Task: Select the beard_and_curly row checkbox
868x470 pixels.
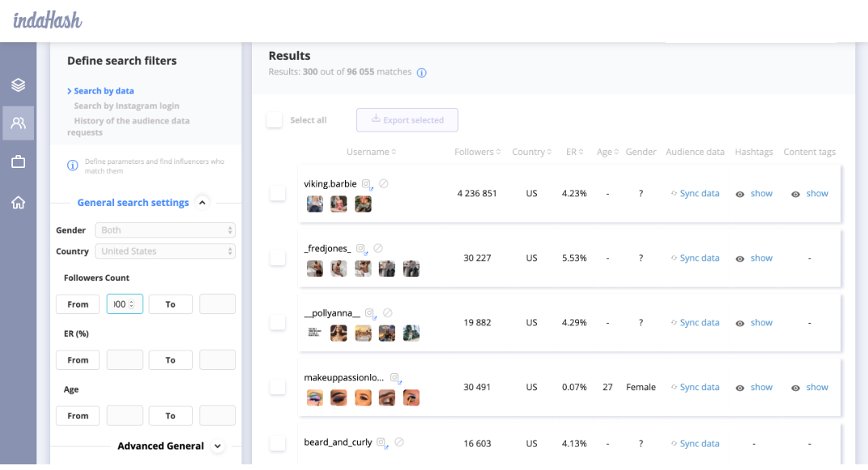Action: coord(277,443)
